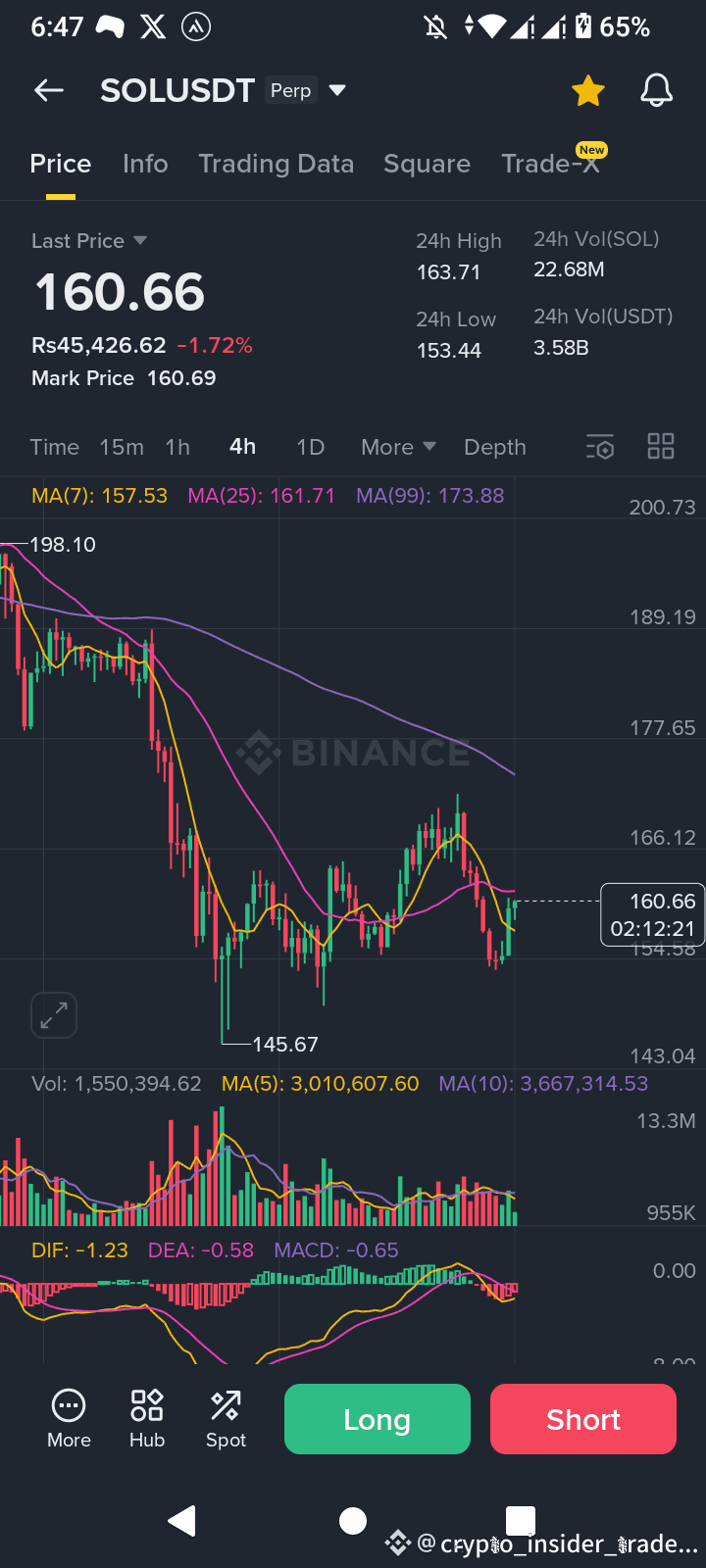This screenshot has height=1568, width=706.
Task: Tap the Android back navigation button
Action: (x=182, y=1520)
